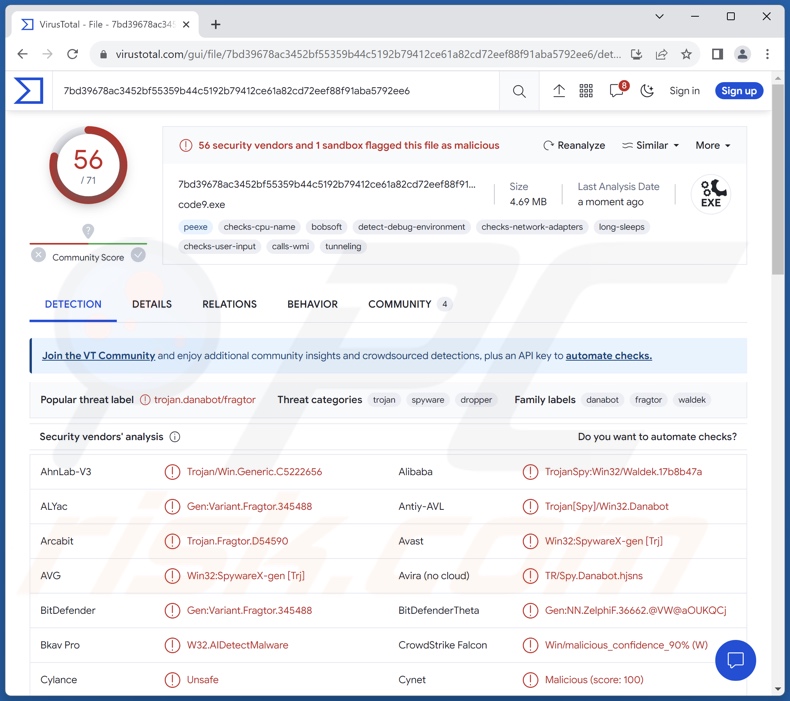Switch to the DETAILS tab
The width and height of the screenshot is (790, 701).
[x=152, y=304]
